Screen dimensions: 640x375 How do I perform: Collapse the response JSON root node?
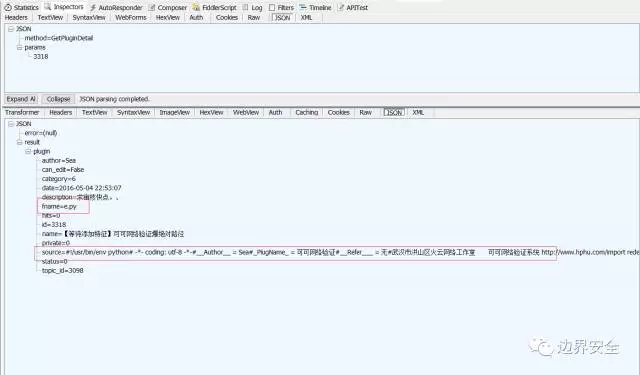11,124
